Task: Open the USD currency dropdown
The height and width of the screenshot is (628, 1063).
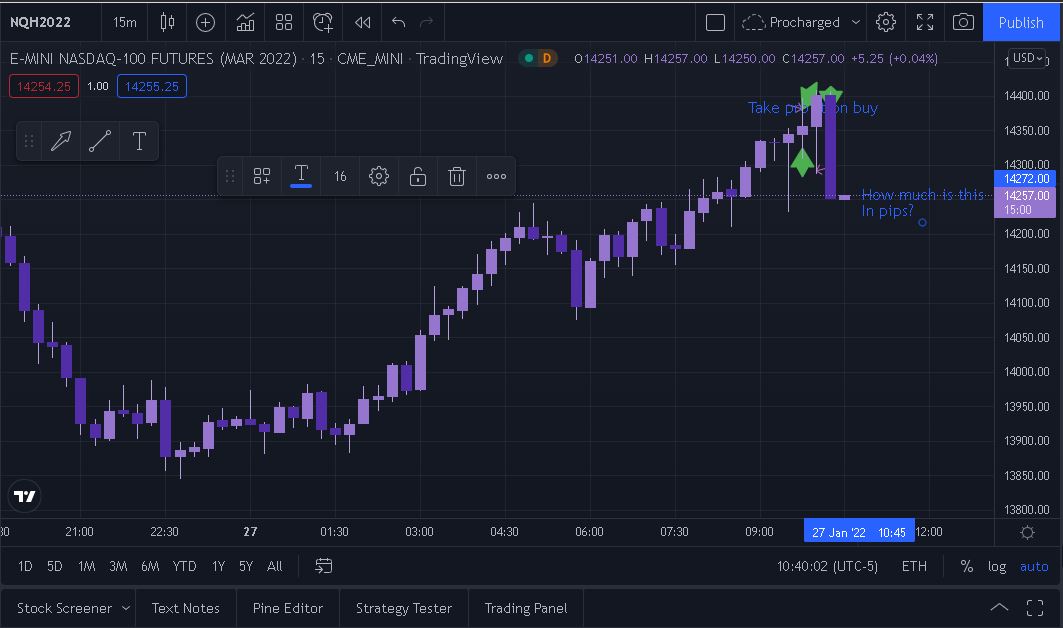Action: pos(1028,58)
